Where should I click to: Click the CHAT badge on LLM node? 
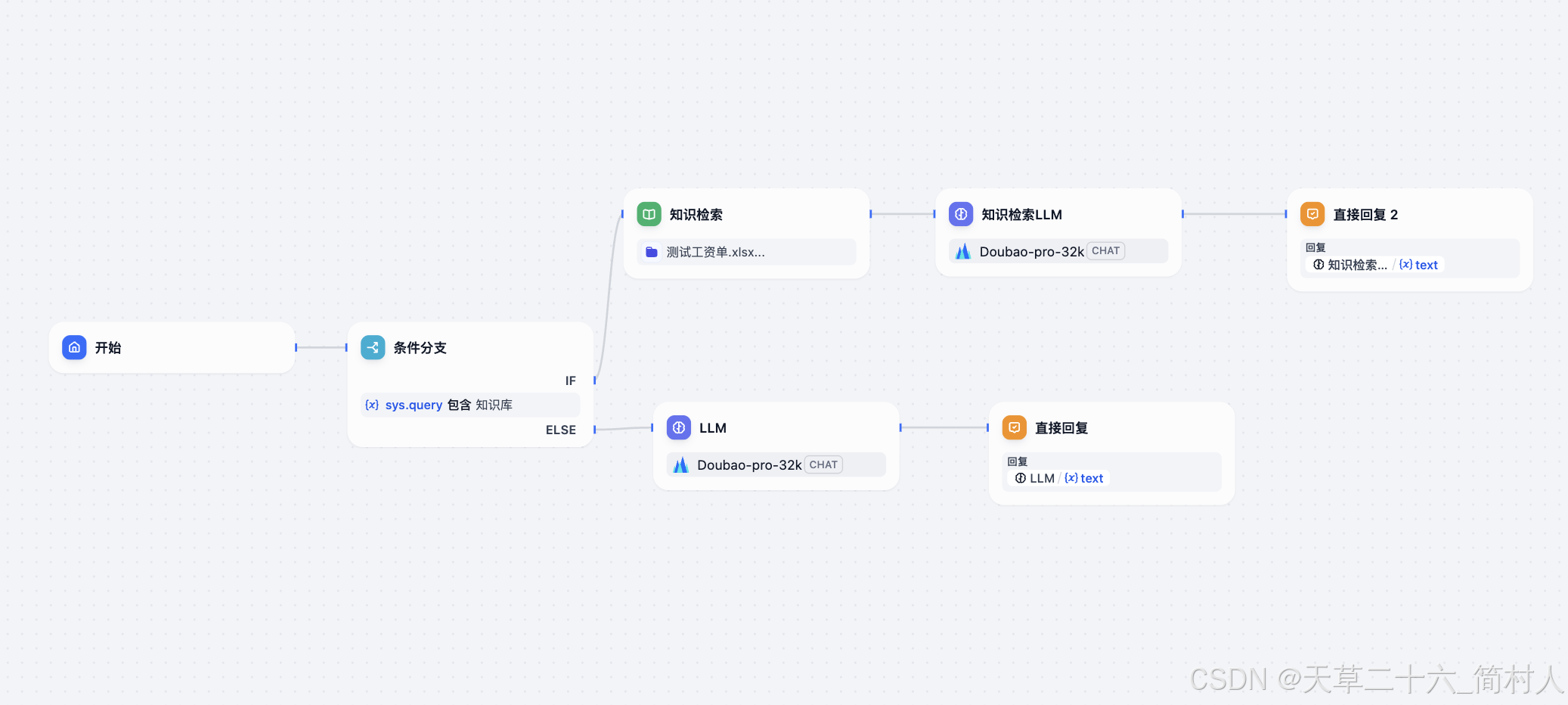pyautogui.click(x=823, y=464)
